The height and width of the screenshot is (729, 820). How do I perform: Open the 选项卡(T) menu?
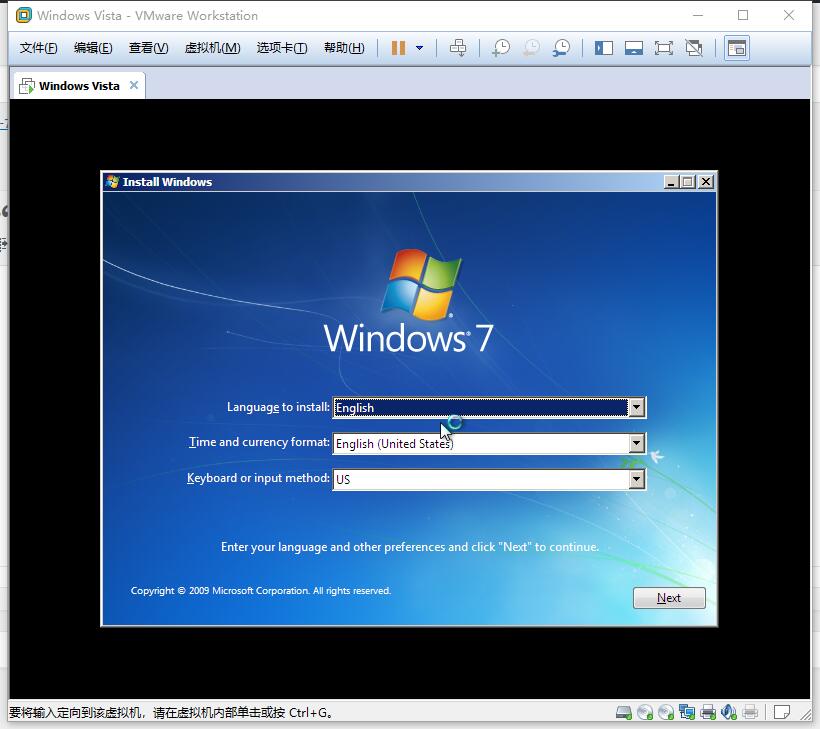point(282,48)
